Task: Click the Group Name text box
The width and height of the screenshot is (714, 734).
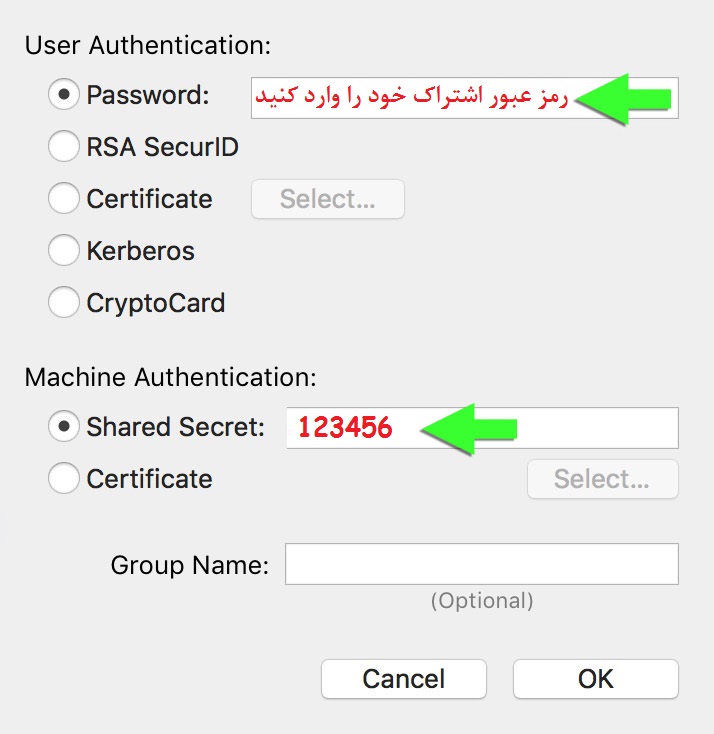Action: pyautogui.click(x=481, y=564)
